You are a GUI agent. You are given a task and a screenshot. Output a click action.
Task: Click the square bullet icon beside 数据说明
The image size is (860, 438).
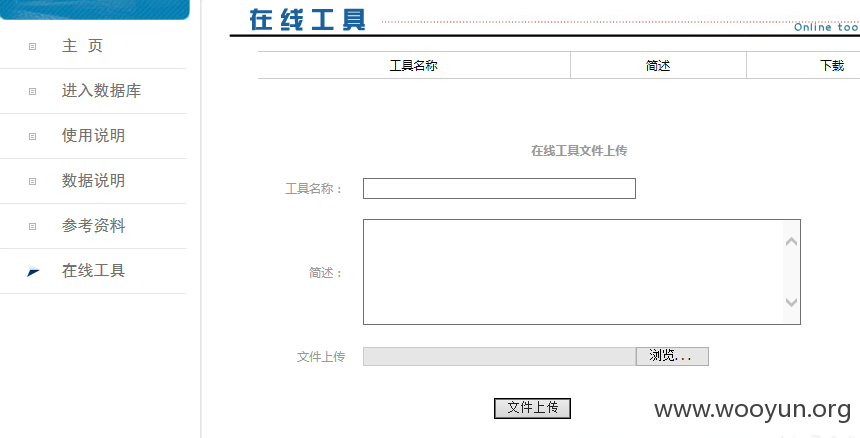pos(32,181)
